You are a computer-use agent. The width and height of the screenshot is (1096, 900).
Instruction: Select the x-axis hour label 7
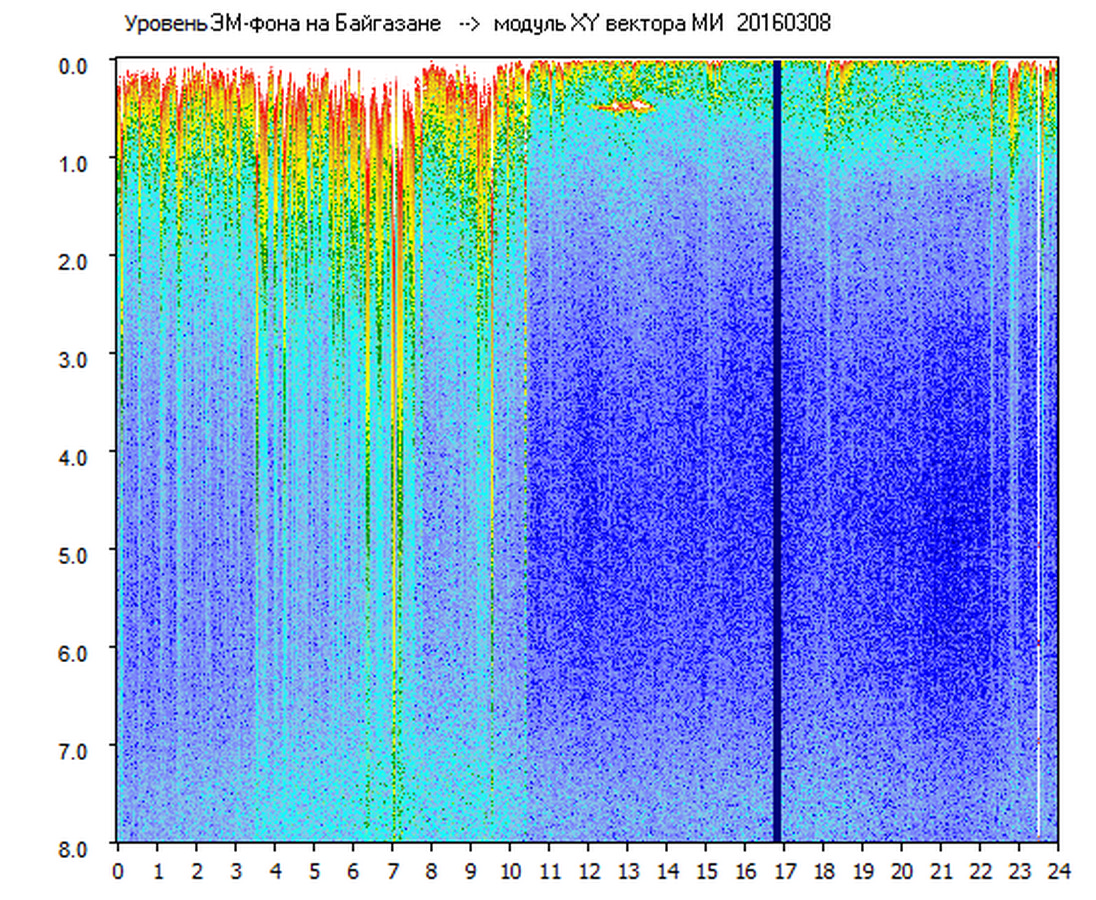pyautogui.click(x=393, y=871)
